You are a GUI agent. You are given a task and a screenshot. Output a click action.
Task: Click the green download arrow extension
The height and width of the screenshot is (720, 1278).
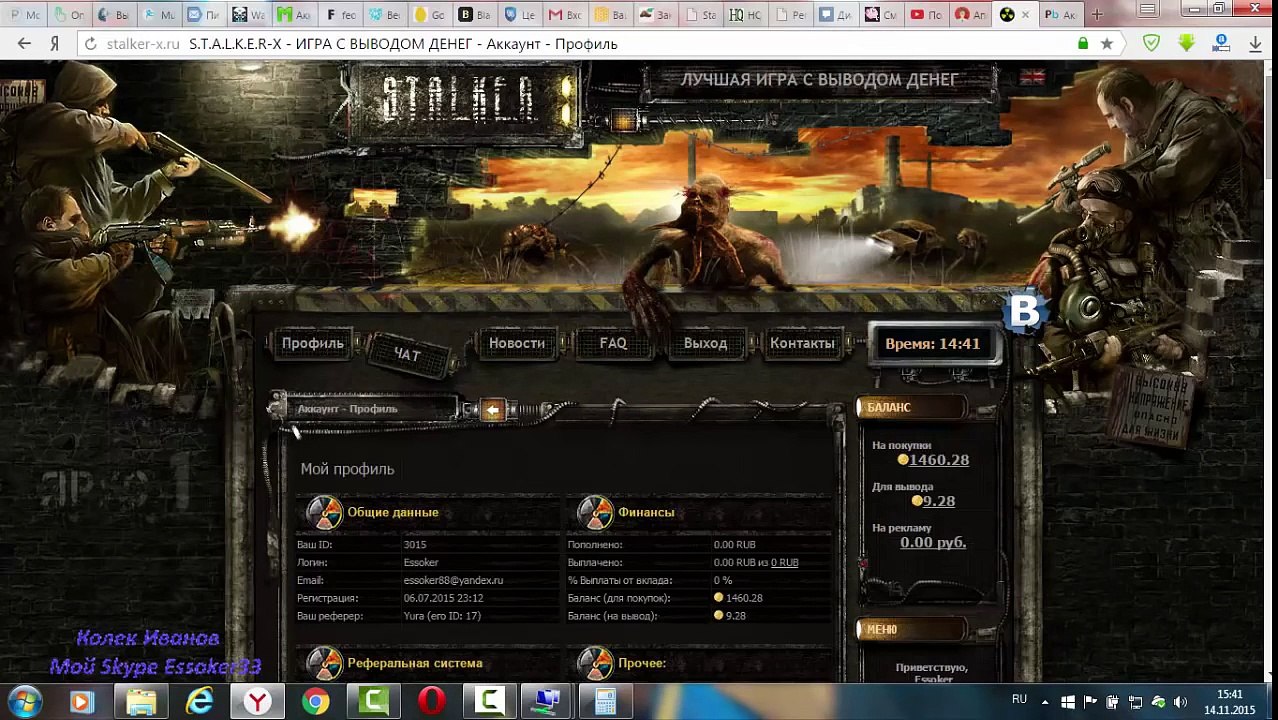click(1186, 43)
